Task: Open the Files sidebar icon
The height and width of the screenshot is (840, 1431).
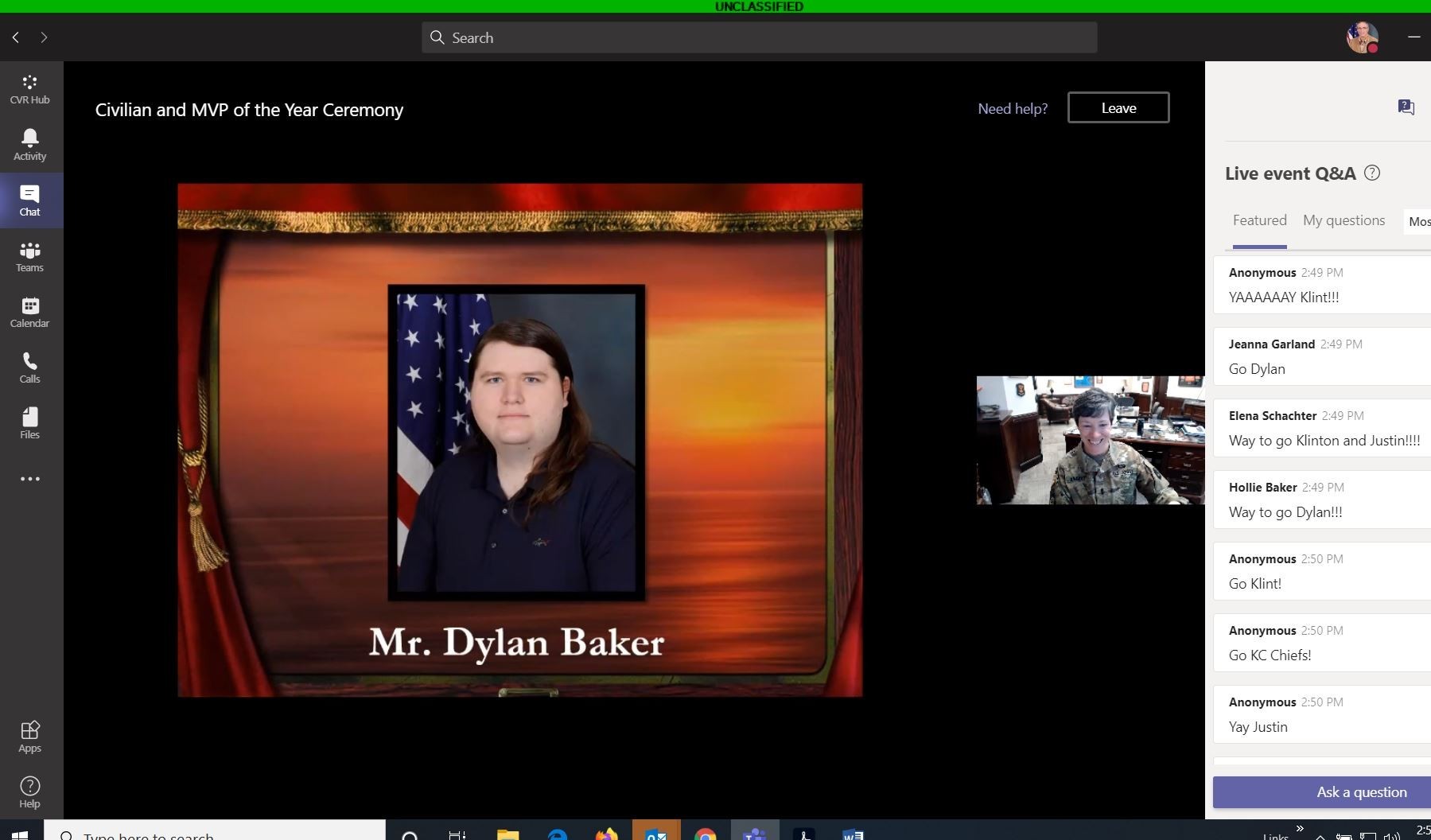Action: pos(29,423)
